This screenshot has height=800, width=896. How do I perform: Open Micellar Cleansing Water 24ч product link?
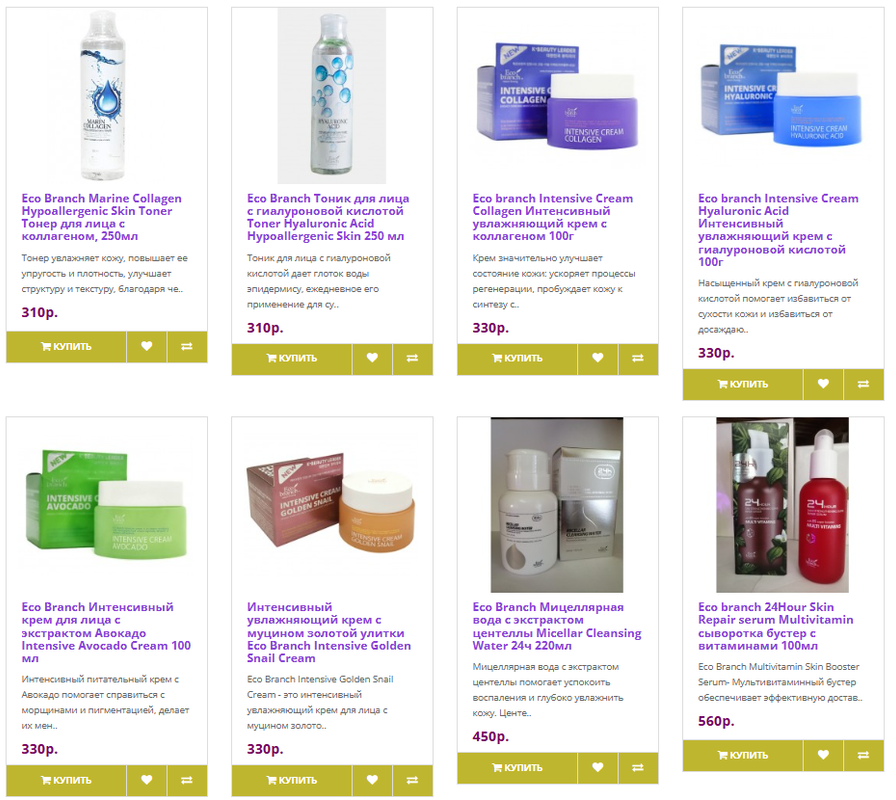[x=557, y=626]
